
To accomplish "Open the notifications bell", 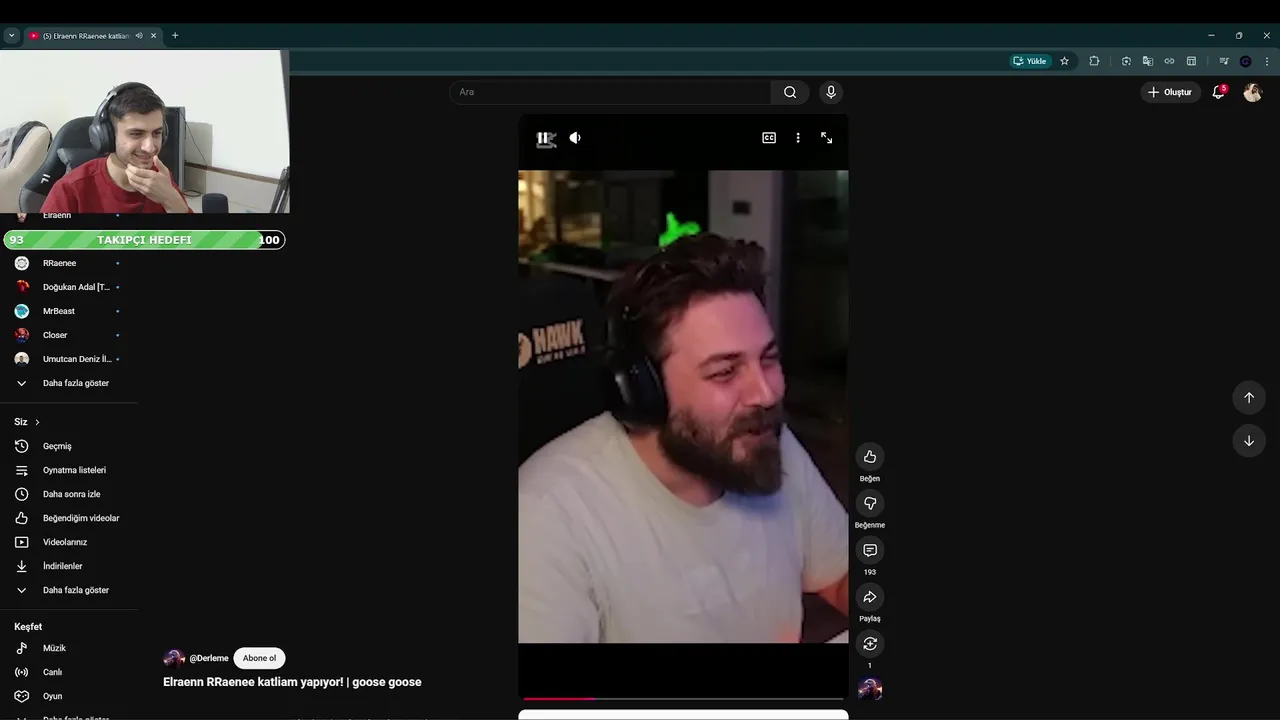I will coord(1218,92).
